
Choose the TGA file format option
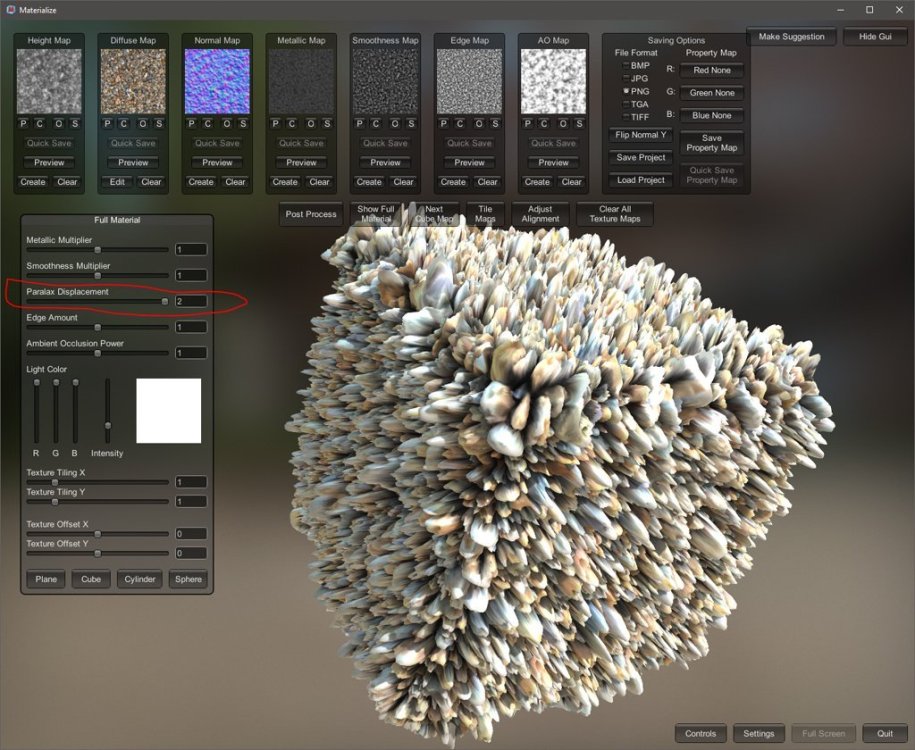coord(626,104)
